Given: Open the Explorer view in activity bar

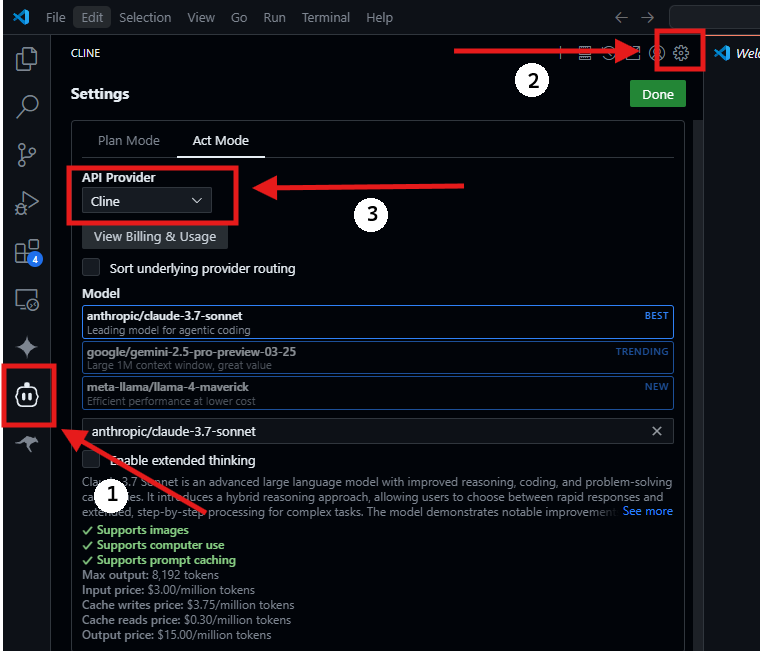Looking at the screenshot, I should (x=27, y=59).
